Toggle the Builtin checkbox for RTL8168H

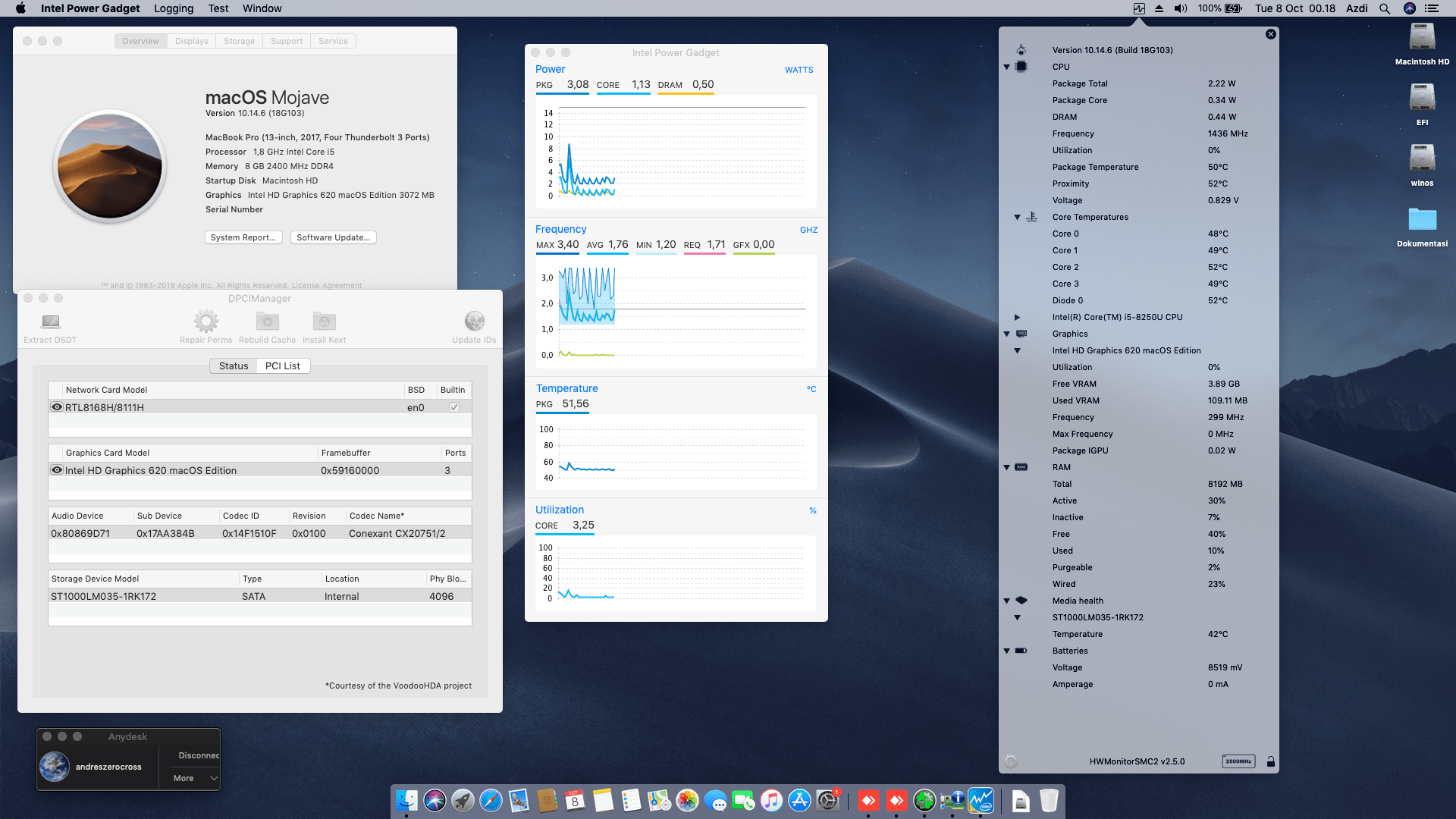click(x=453, y=407)
